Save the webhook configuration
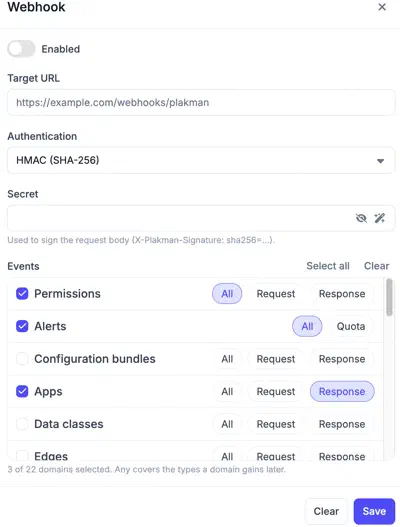 (374, 511)
